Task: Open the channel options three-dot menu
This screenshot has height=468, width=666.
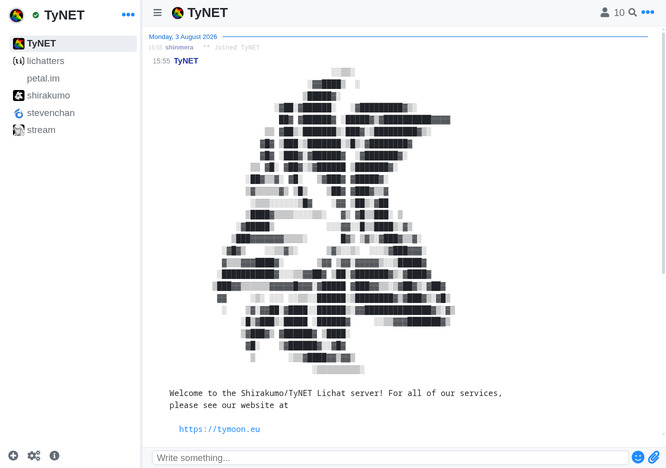Action: point(647,12)
